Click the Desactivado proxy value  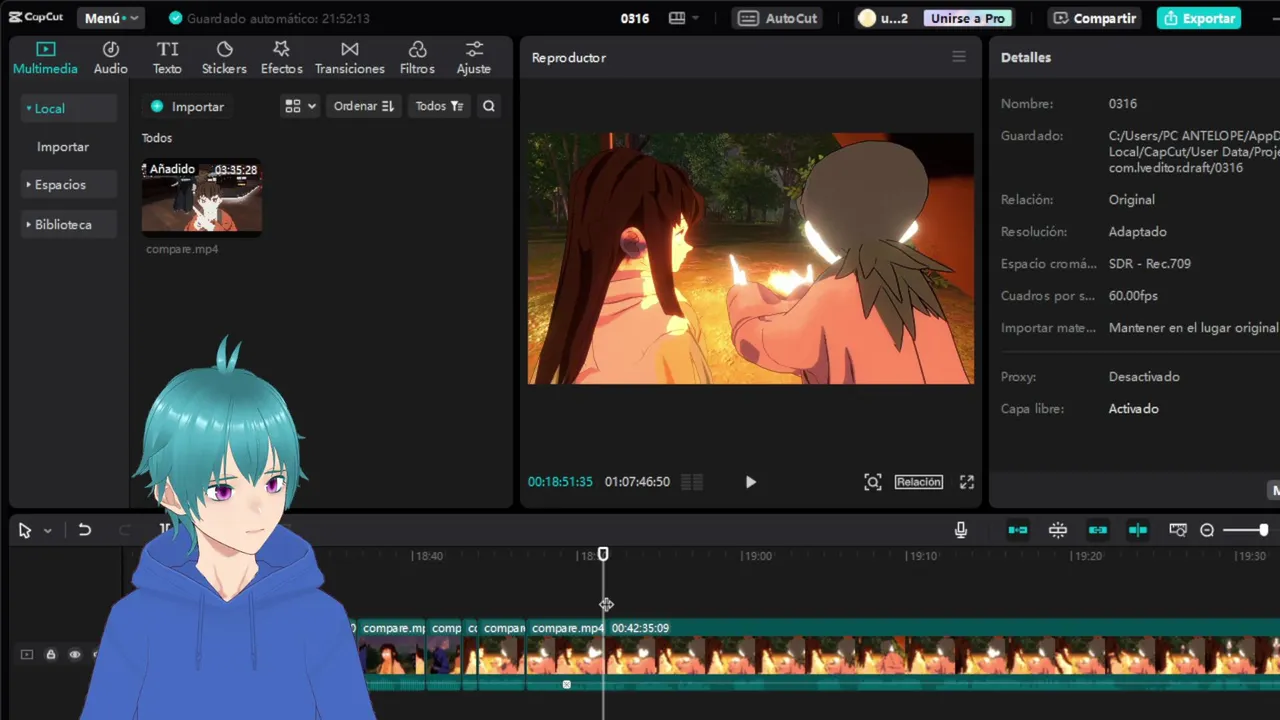[x=1144, y=377]
